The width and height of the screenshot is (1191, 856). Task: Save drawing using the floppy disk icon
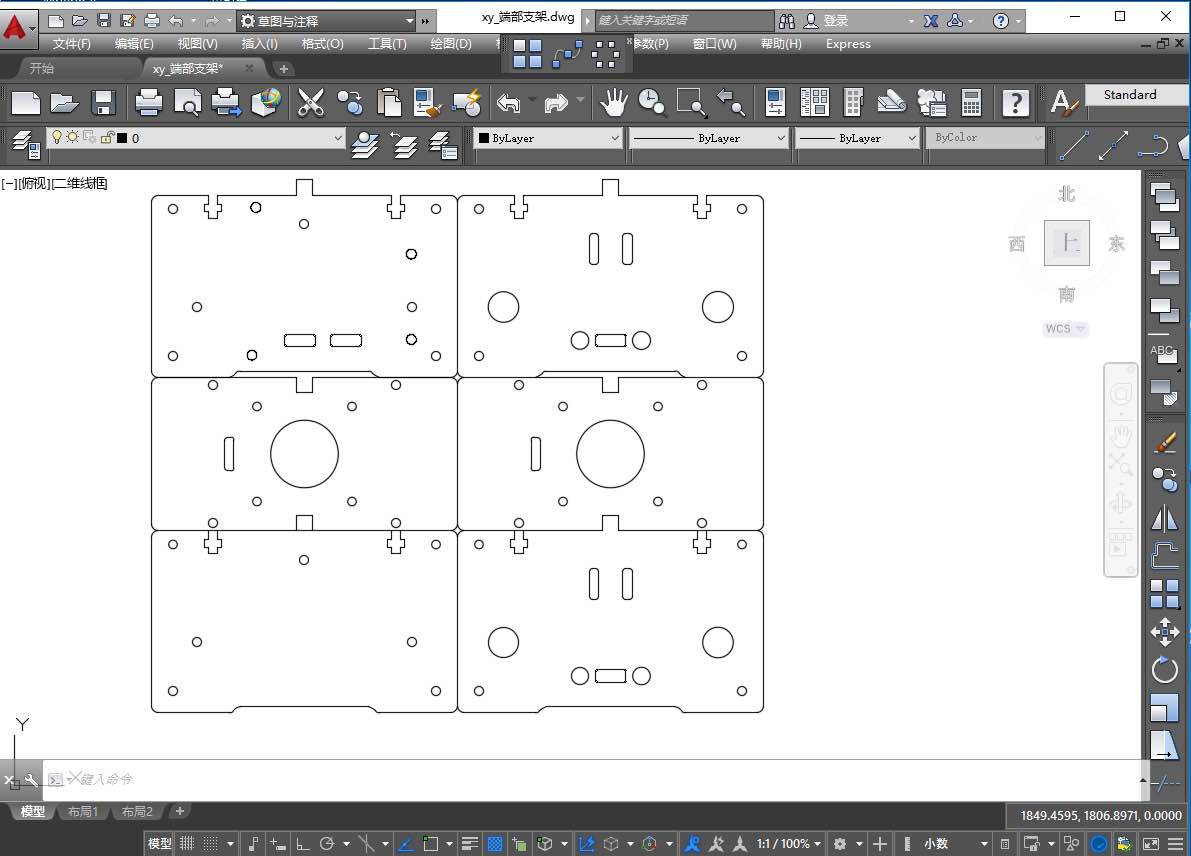[103, 103]
